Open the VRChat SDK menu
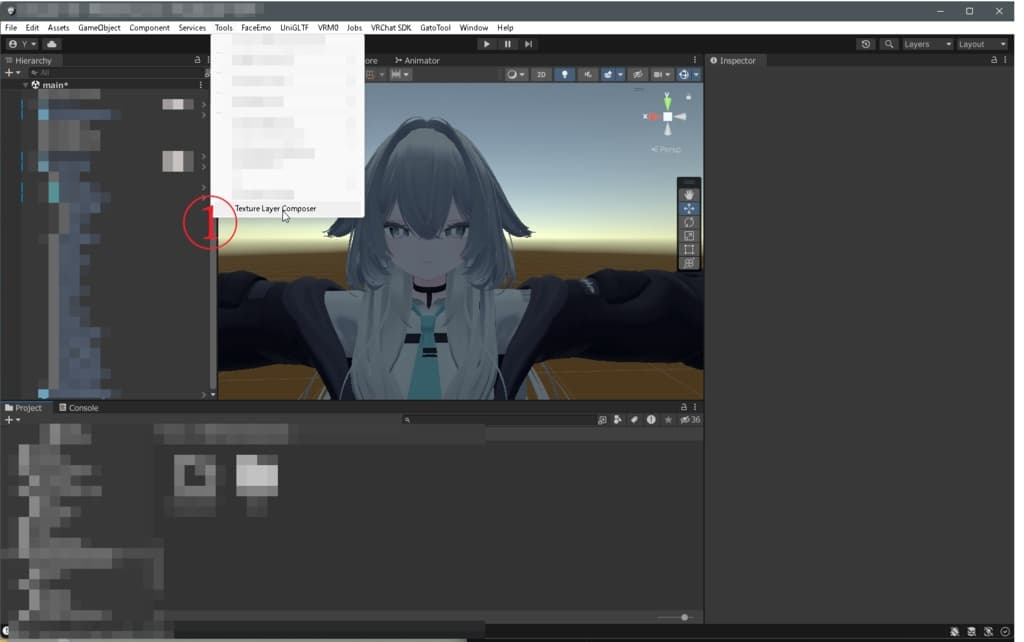Viewport: 1024px width, 642px height. pyautogui.click(x=390, y=28)
